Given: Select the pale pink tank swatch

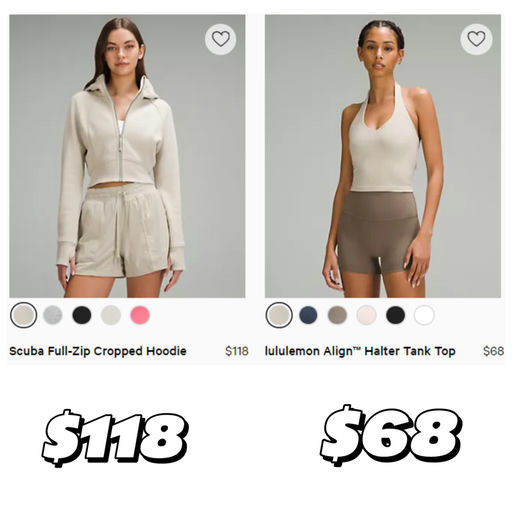Looking at the screenshot, I should coord(366,315).
